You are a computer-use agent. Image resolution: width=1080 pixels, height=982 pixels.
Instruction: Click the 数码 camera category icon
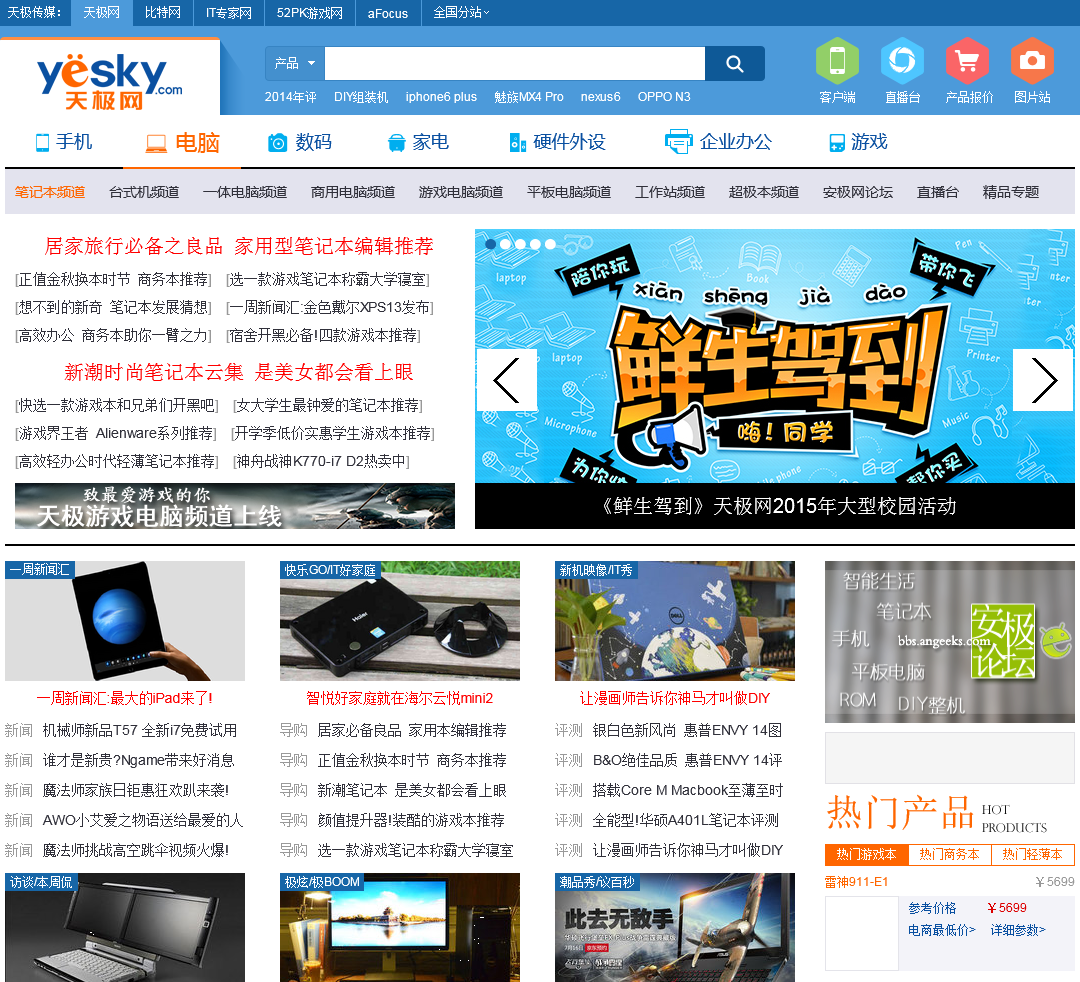(277, 143)
